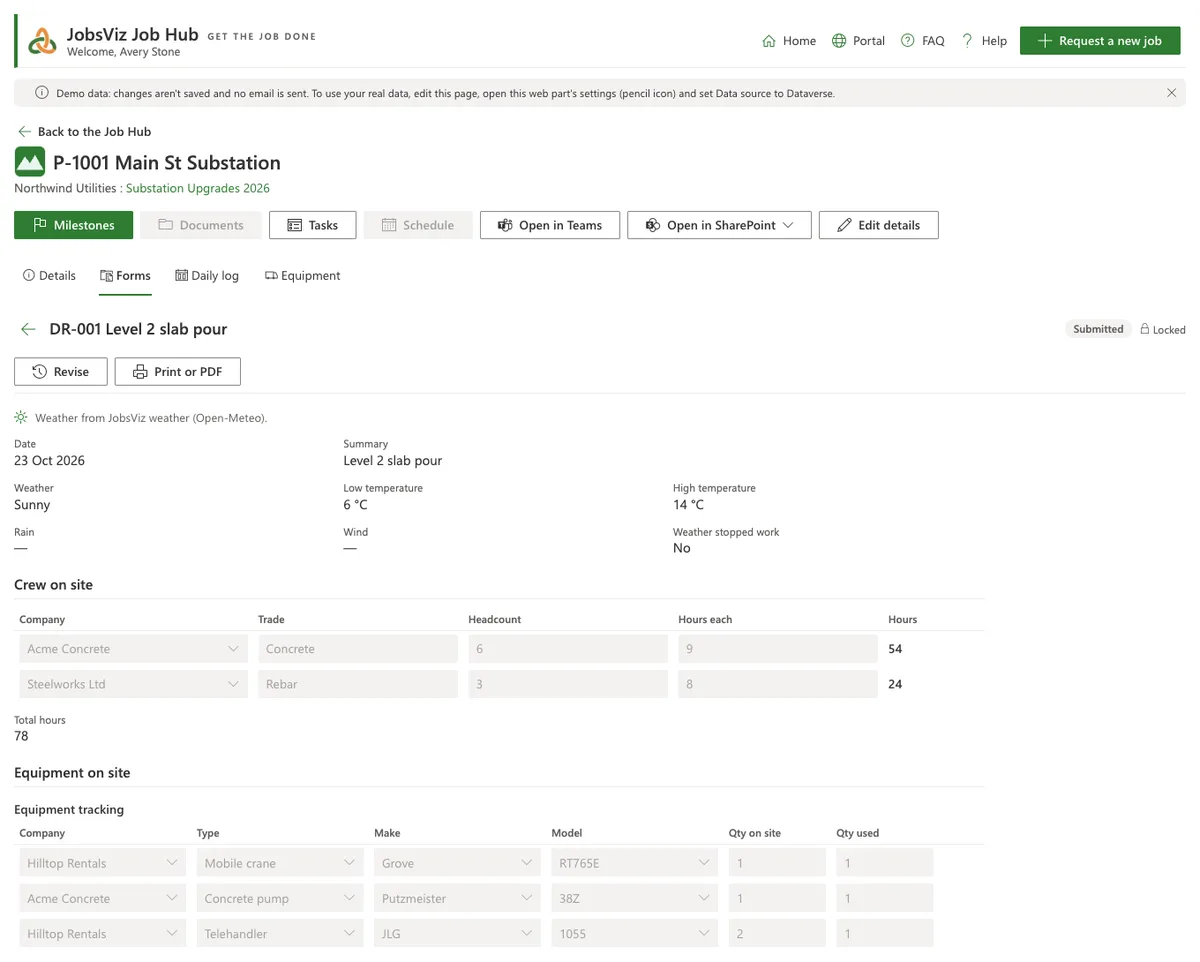Open the Putzmeister make dropdown
1200x962 pixels.
457,898
